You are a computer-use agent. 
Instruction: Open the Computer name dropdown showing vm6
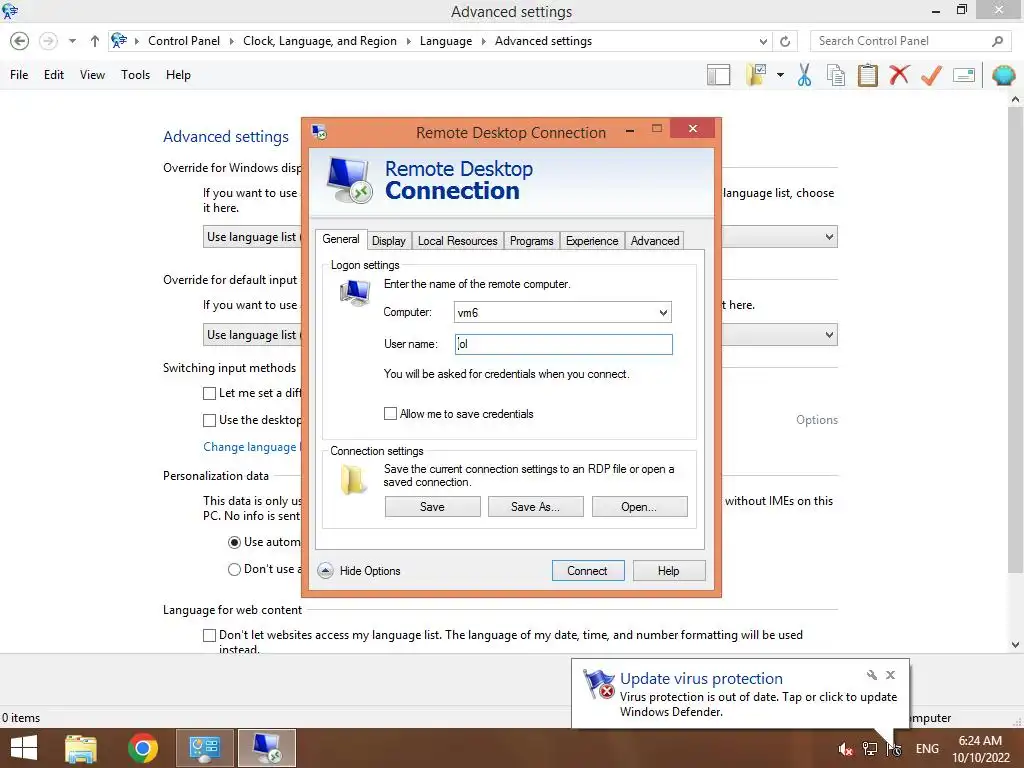tap(663, 312)
